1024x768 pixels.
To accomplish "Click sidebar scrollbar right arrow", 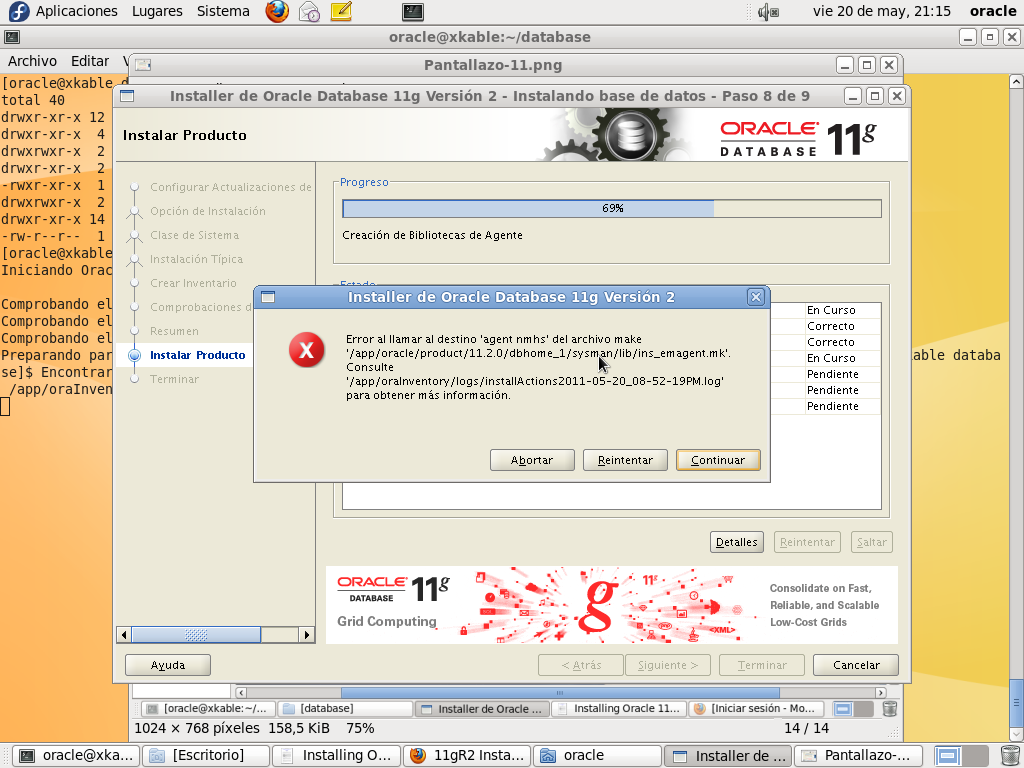I will tap(307, 634).
